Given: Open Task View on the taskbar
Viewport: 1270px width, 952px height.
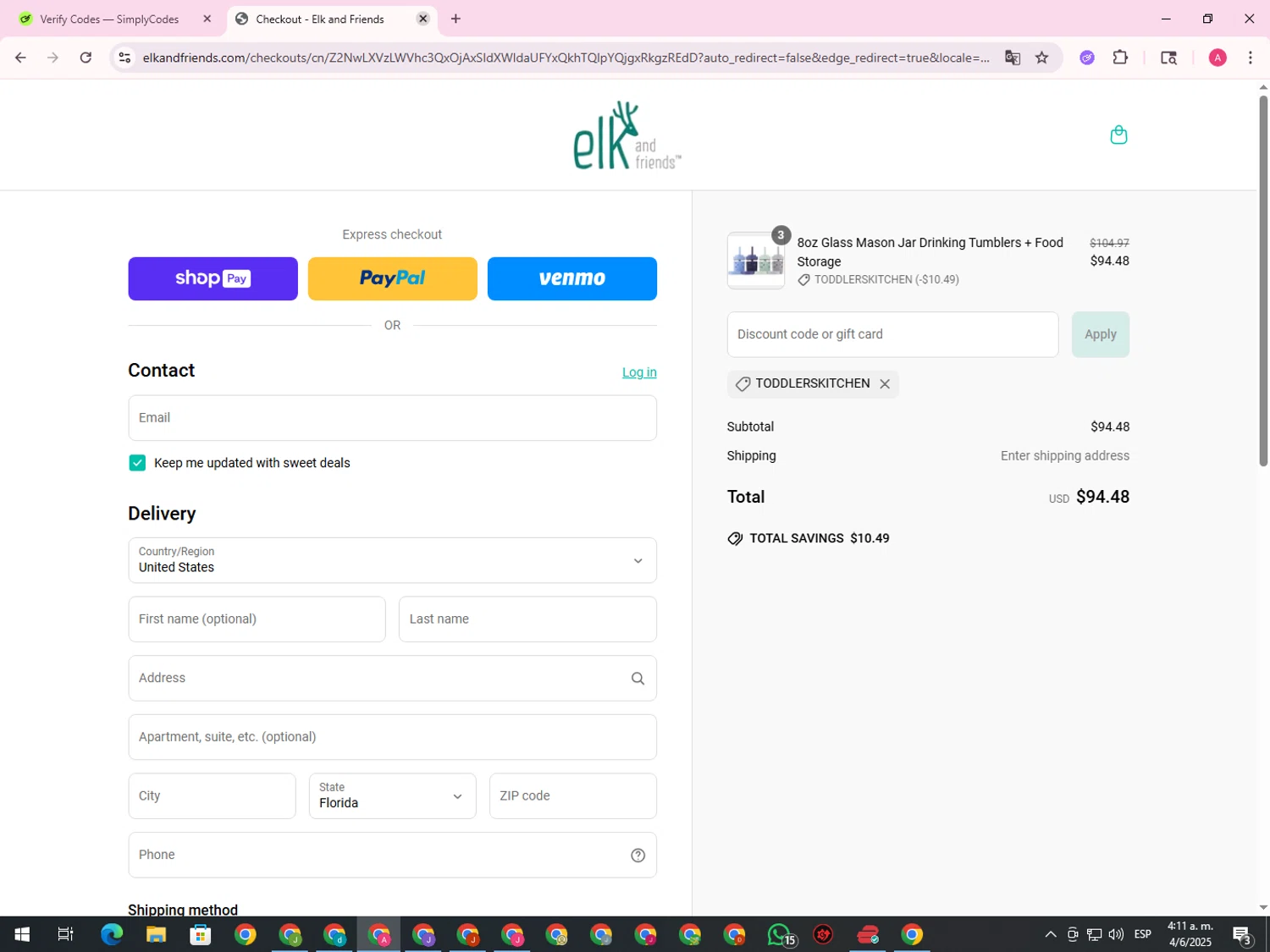Looking at the screenshot, I should [65, 934].
